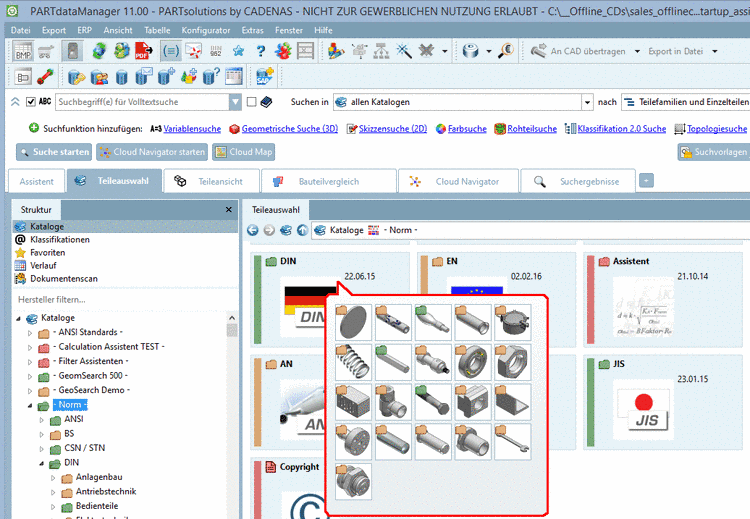This screenshot has width=750, height=519.
Task: Click the back arrow in Teileauswahl navigation
Action: 254,230
